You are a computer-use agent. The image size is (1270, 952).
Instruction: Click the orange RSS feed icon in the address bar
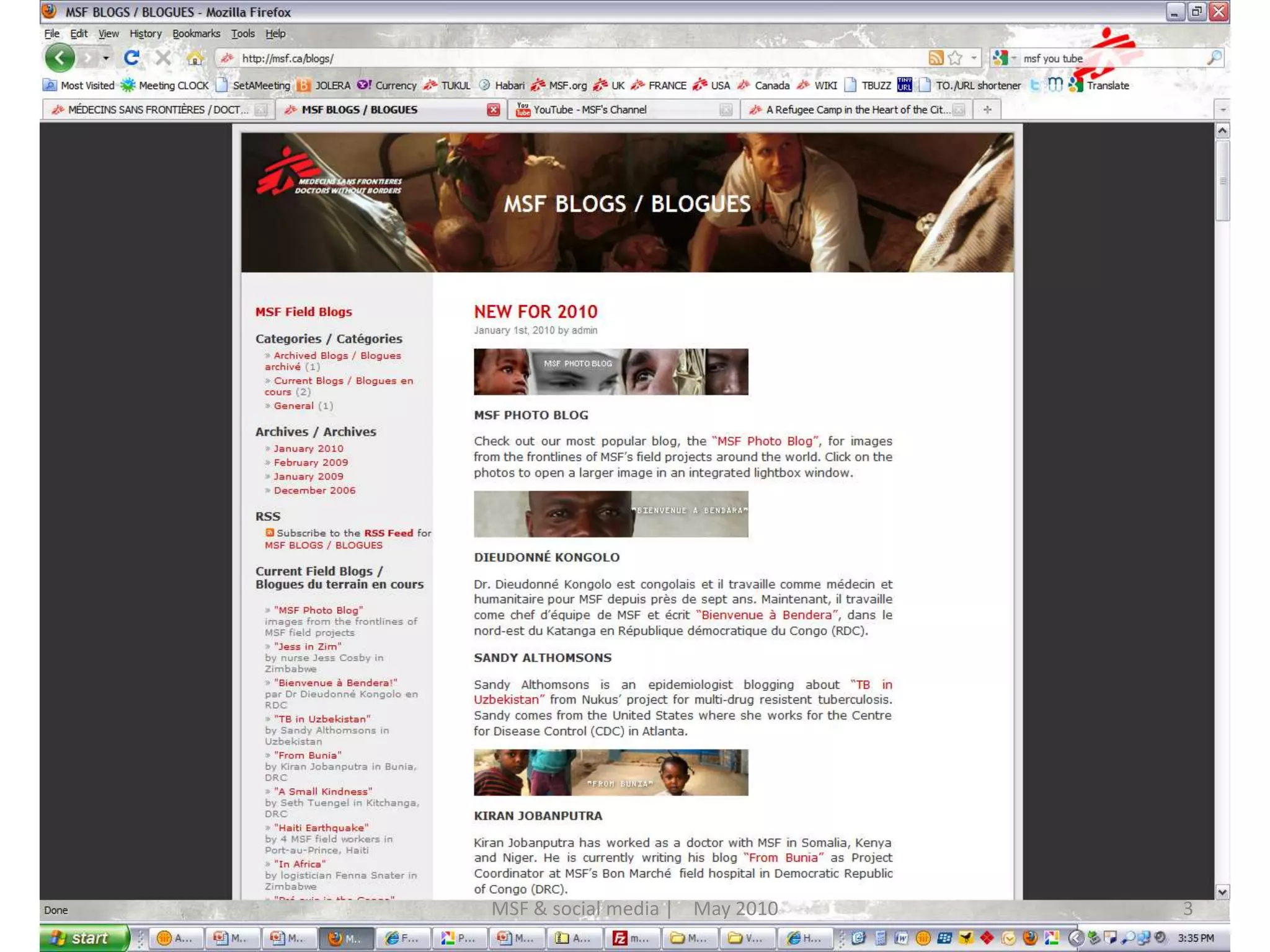[x=936, y=58]
